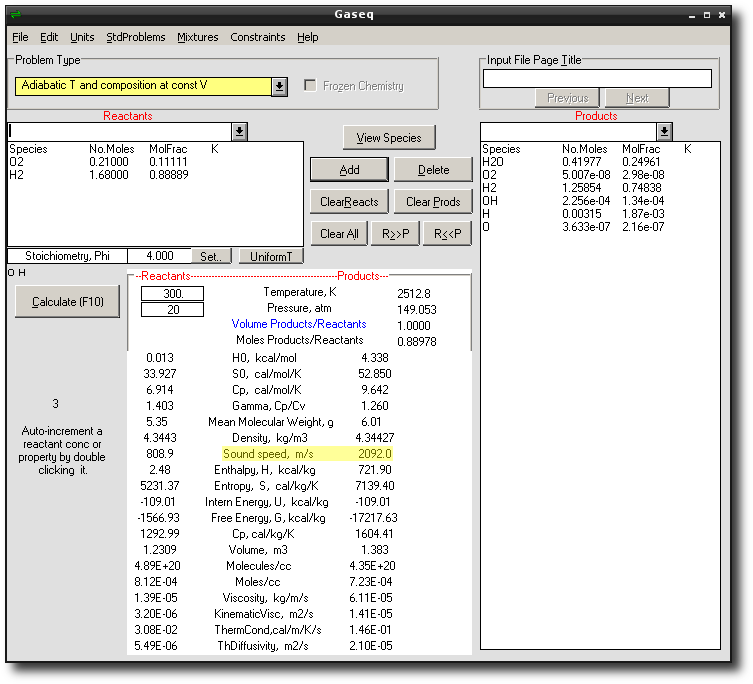The height and width of the screenshot is (684, 753).
Task: Click the Free Energy, G, kcal/kg label
Action: pyautogui.click(x=268, y=518)
